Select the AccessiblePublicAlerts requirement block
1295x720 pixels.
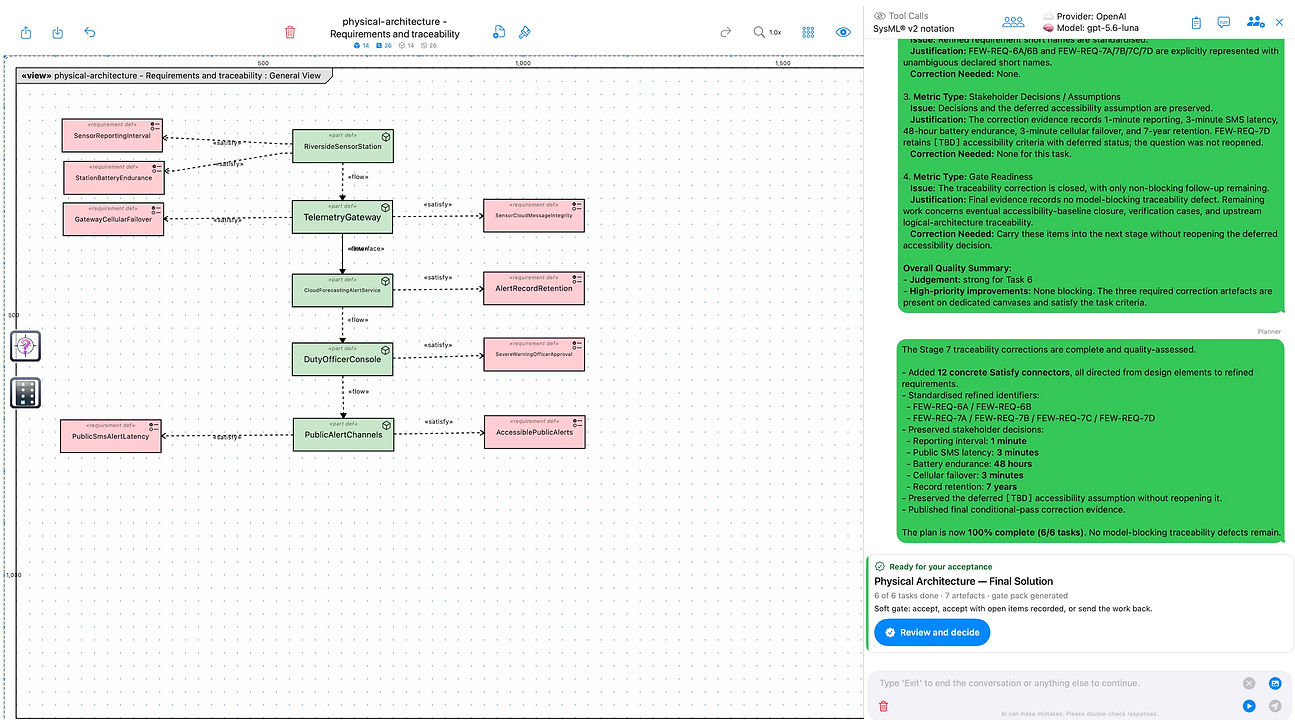click(534, 432)
